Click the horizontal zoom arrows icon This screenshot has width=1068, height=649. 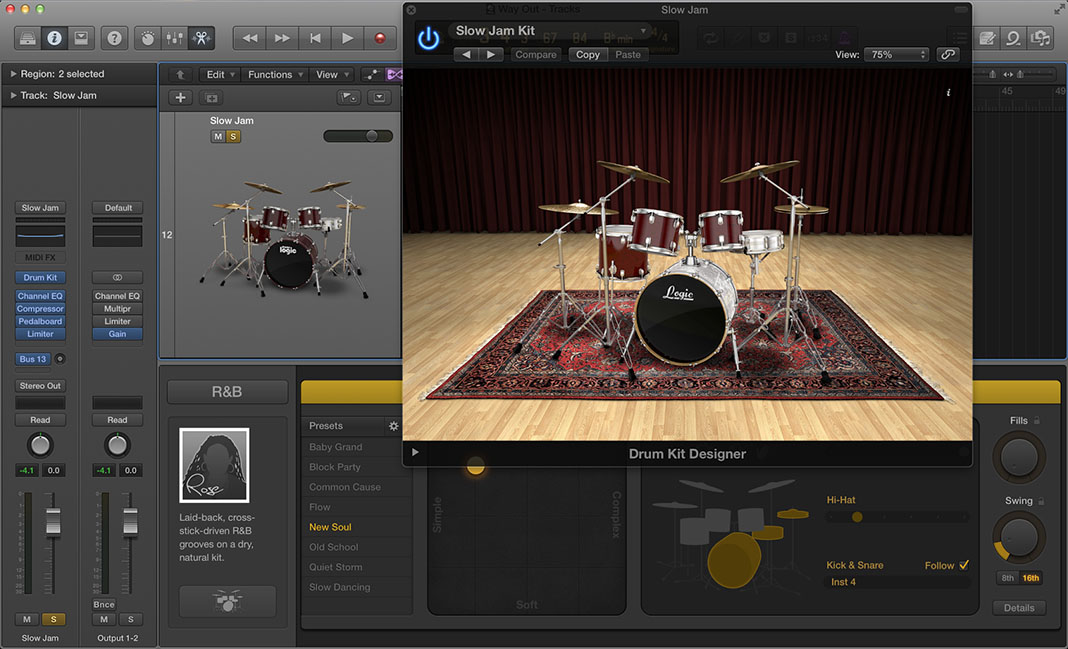click(x=1008, y=74)
